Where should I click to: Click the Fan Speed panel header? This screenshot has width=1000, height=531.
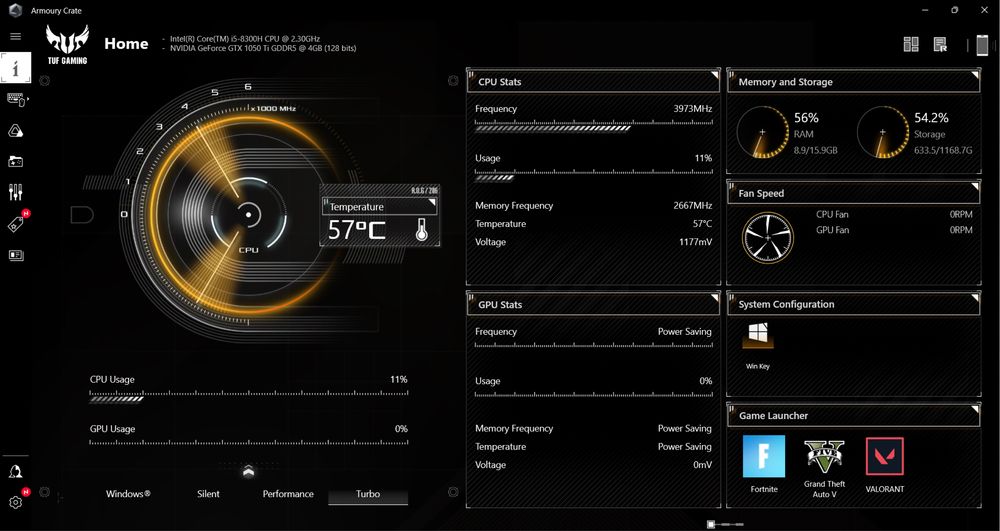(x=853, y=193)
